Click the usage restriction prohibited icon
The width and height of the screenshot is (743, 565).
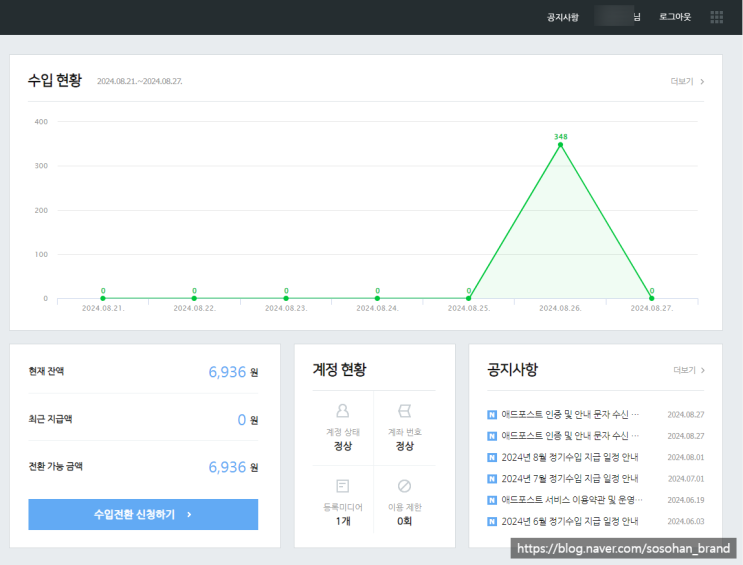tap(404, 486)
